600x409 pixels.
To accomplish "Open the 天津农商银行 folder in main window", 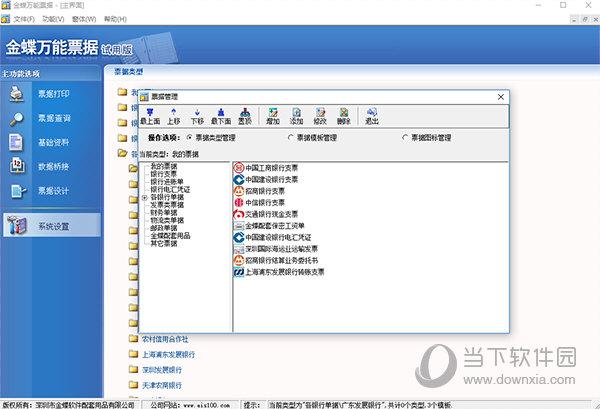I will point(162,385).
